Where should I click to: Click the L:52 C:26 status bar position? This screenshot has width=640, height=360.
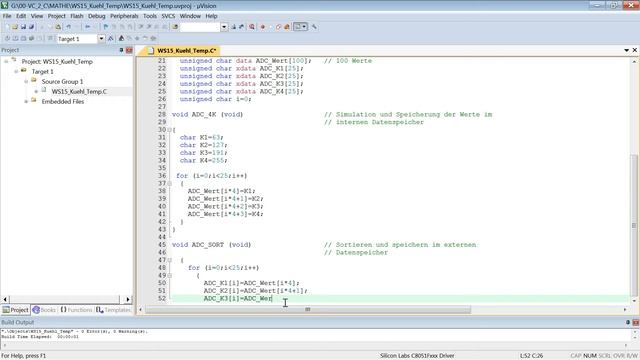click(531, 356)
